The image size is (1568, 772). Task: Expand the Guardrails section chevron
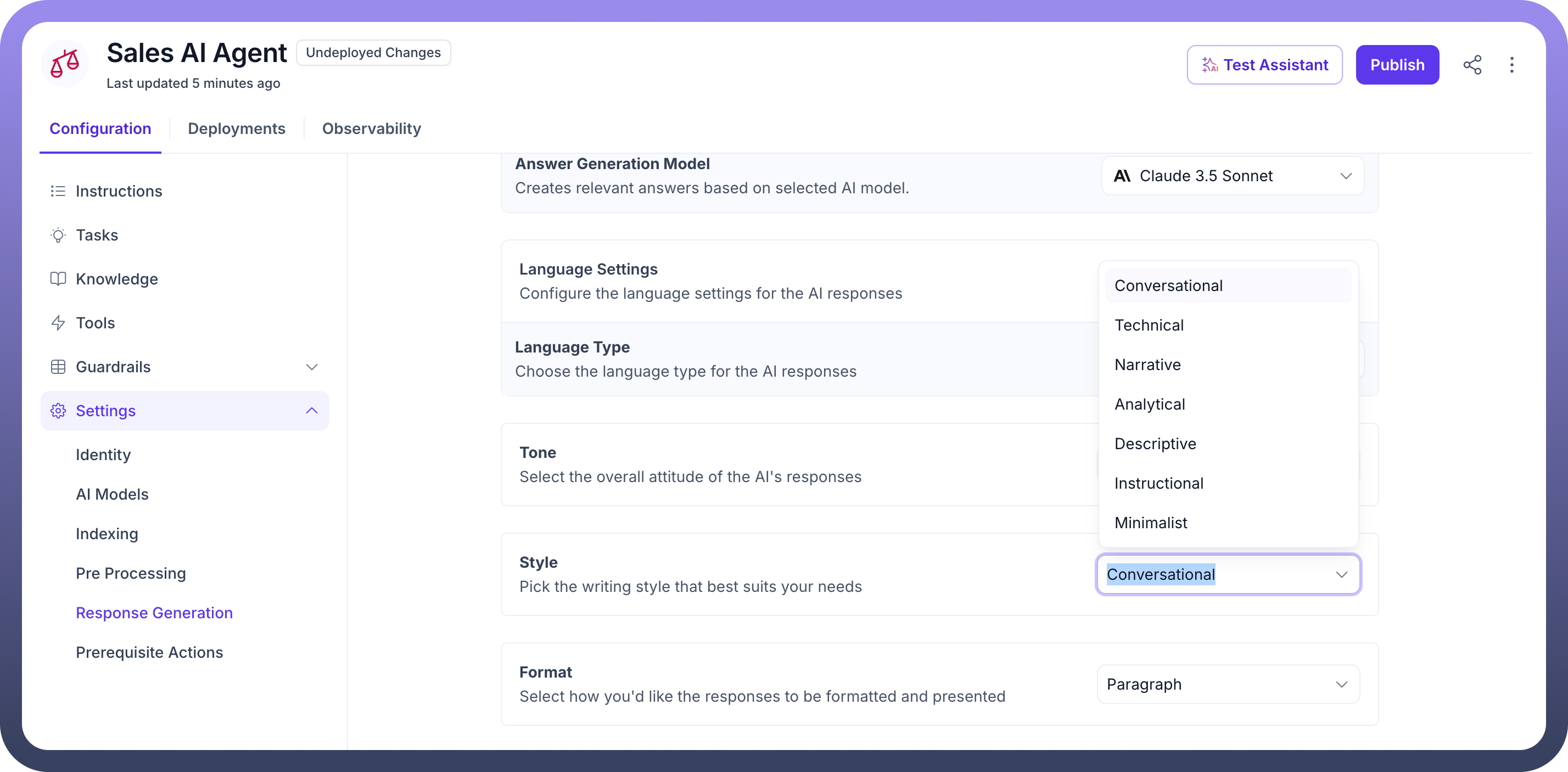(x=312, y=367)
